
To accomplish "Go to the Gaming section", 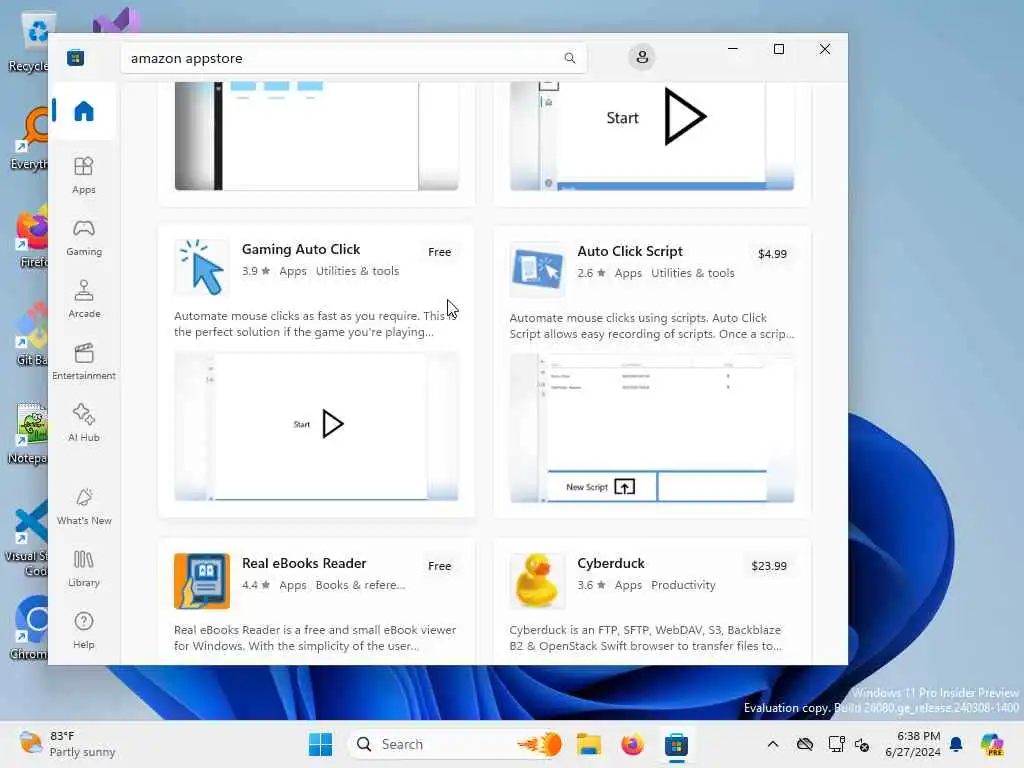I will click(x=84, y=237).
